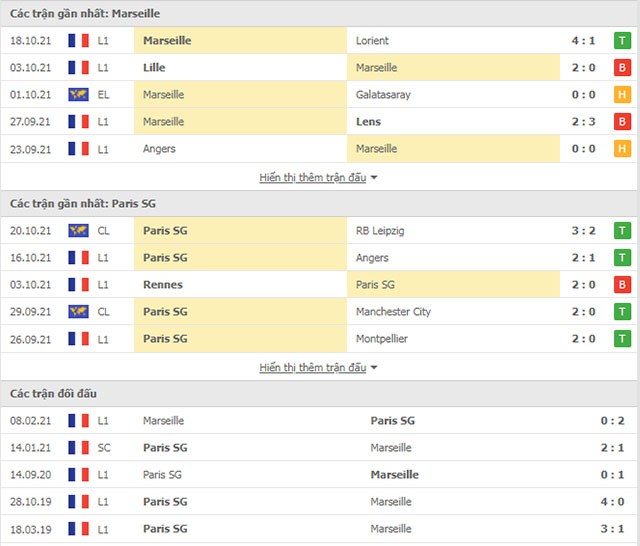Viewport: 640px width, 546px height.
Task: Click 'Hiển thị thêm trận đấu' under Paris SG
Action: point(313,368)
